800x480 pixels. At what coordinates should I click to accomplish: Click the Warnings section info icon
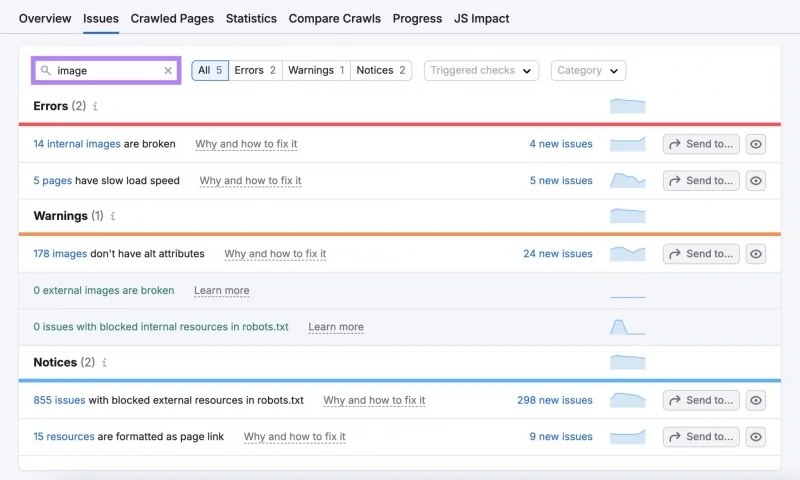(113, 216)
